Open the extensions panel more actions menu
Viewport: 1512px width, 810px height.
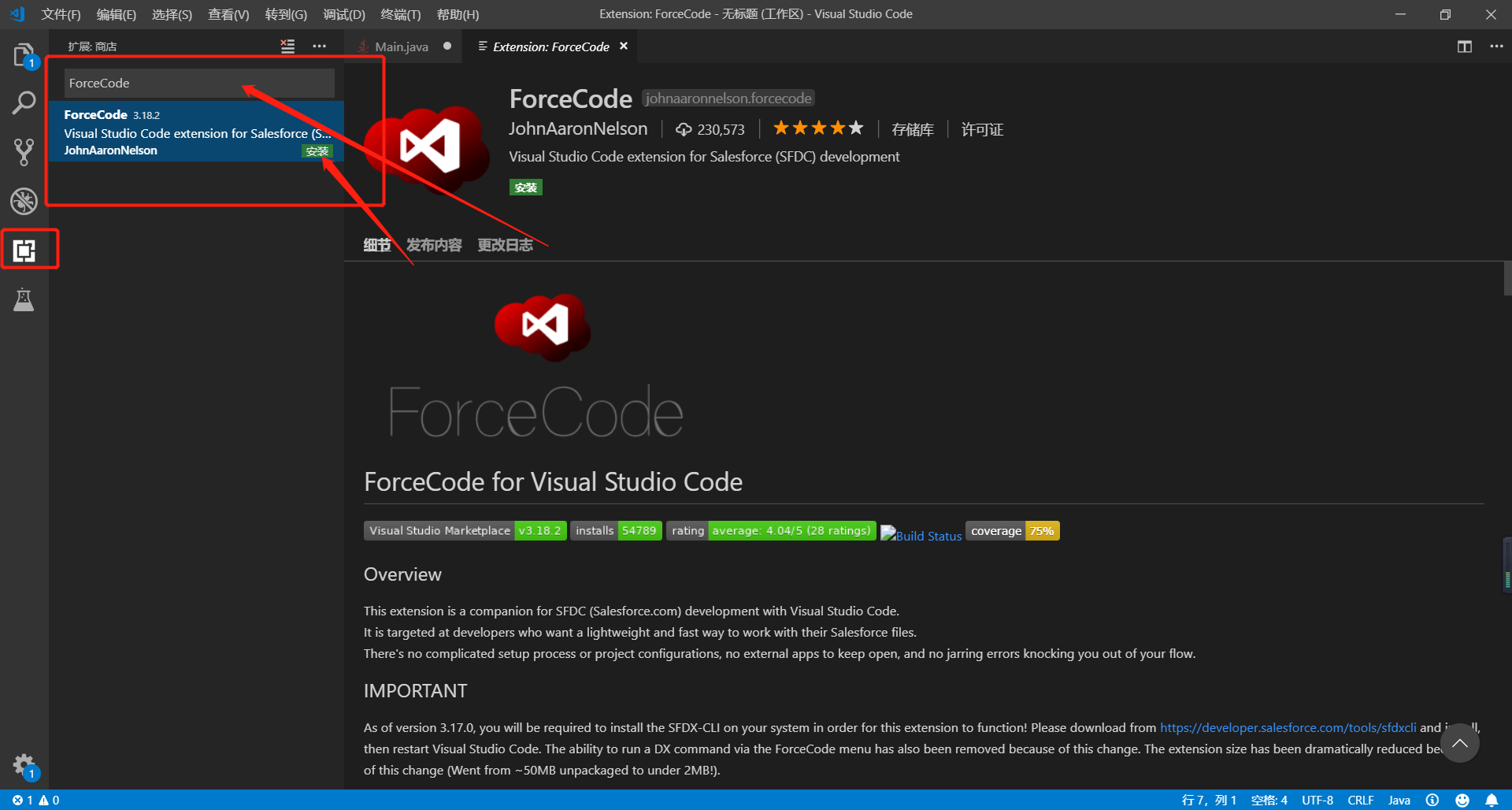(x=320, y=46)
